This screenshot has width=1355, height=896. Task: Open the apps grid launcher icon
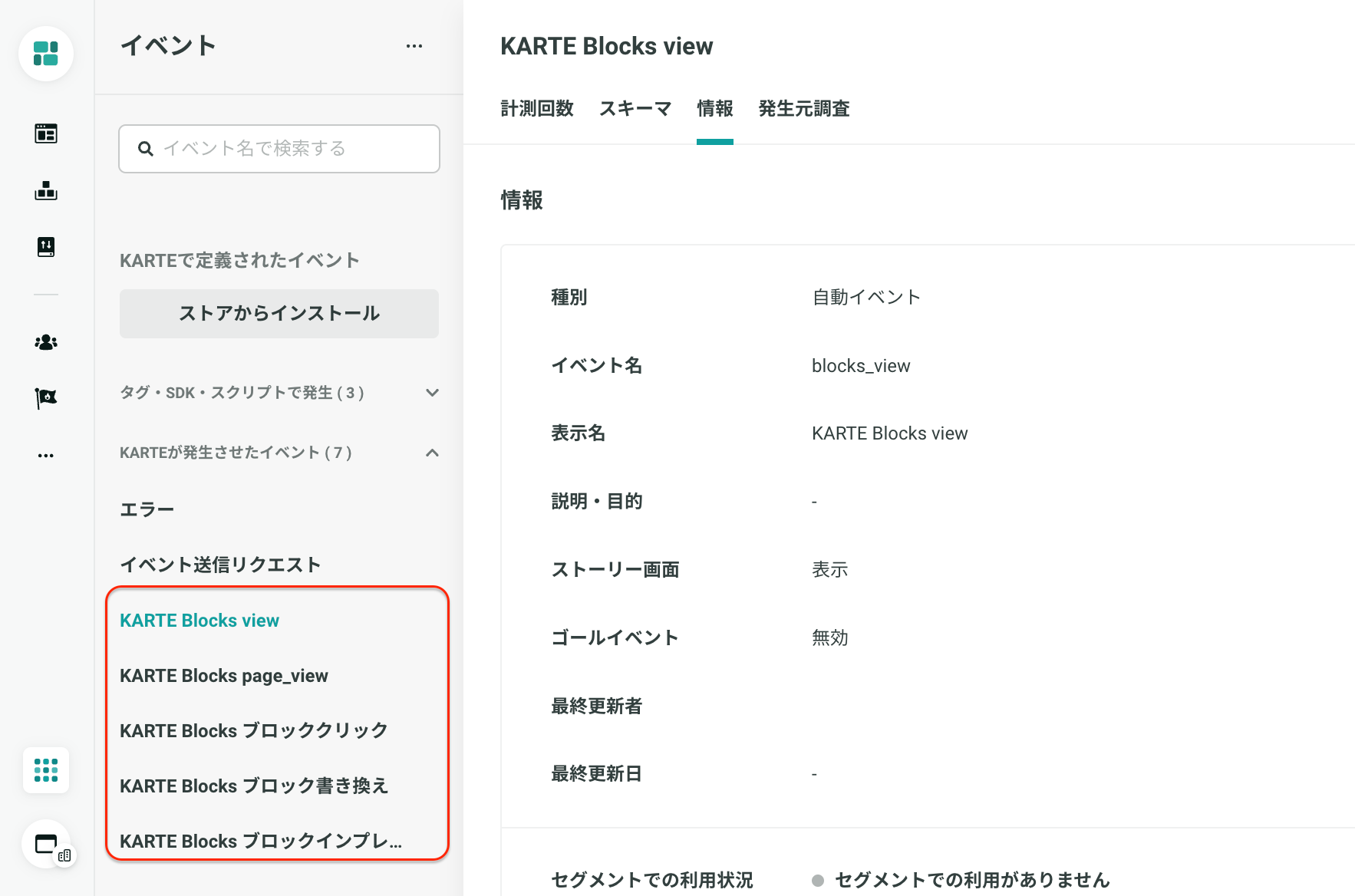tap(46, 770)
